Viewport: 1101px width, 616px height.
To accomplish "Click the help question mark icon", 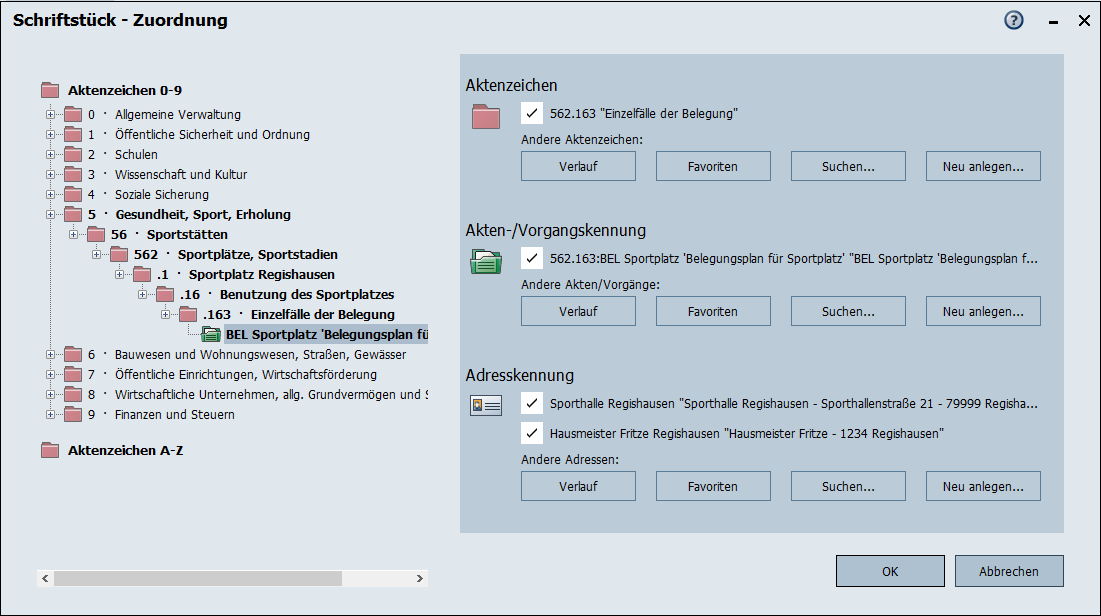I will (1014, 20).
